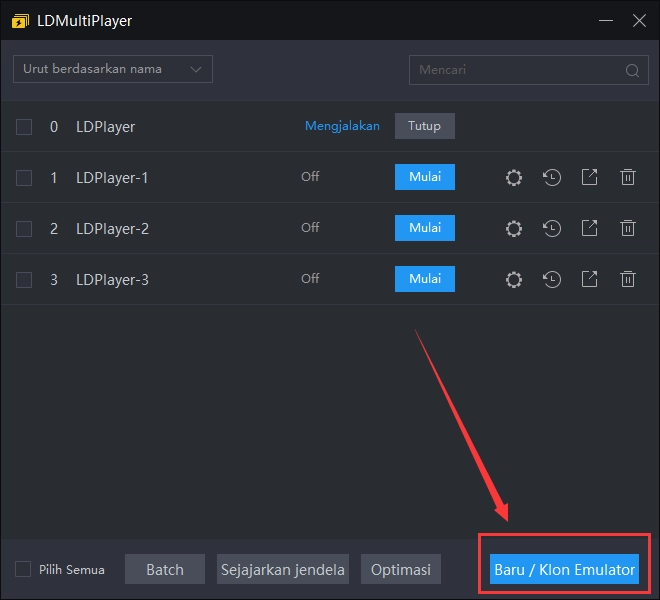This screenshot has width=660, height=600.
Task: Select the LDPlayer-3 name text
Action: 112,280
